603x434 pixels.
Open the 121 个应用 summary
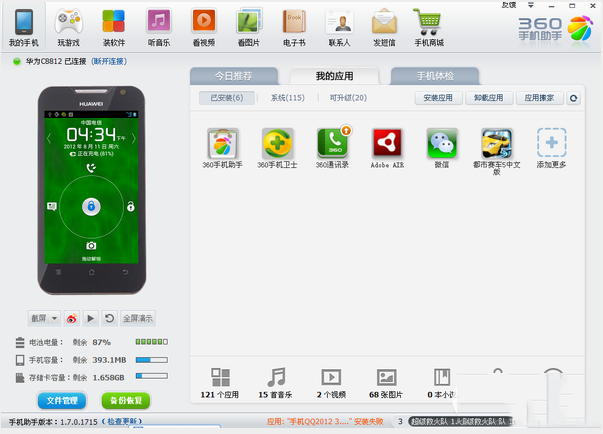[220, 383]
